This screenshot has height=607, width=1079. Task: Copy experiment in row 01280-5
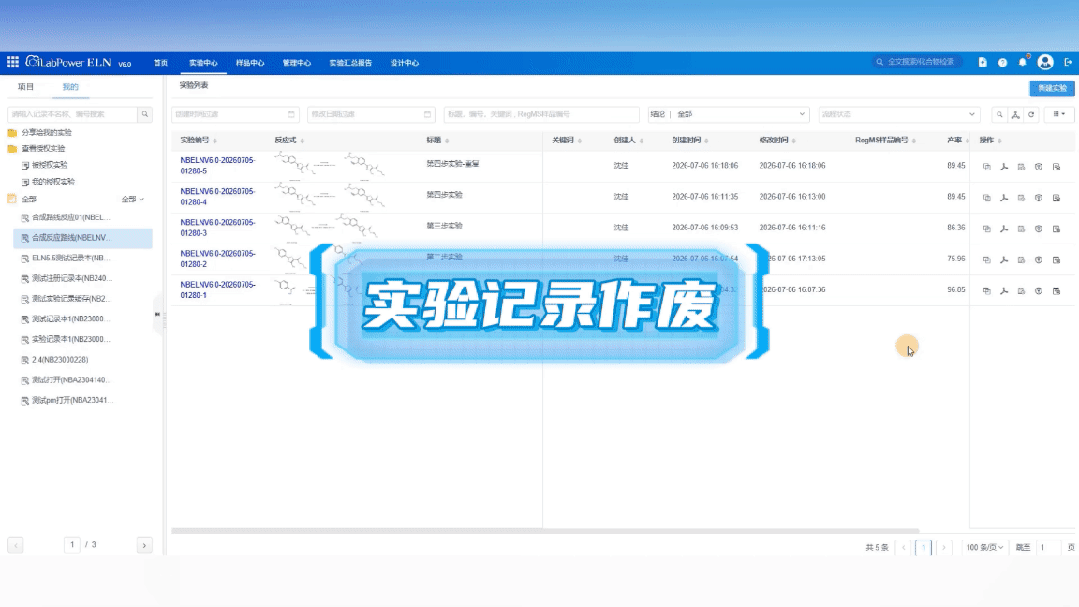pyautogui.click(x=986, y=167)
